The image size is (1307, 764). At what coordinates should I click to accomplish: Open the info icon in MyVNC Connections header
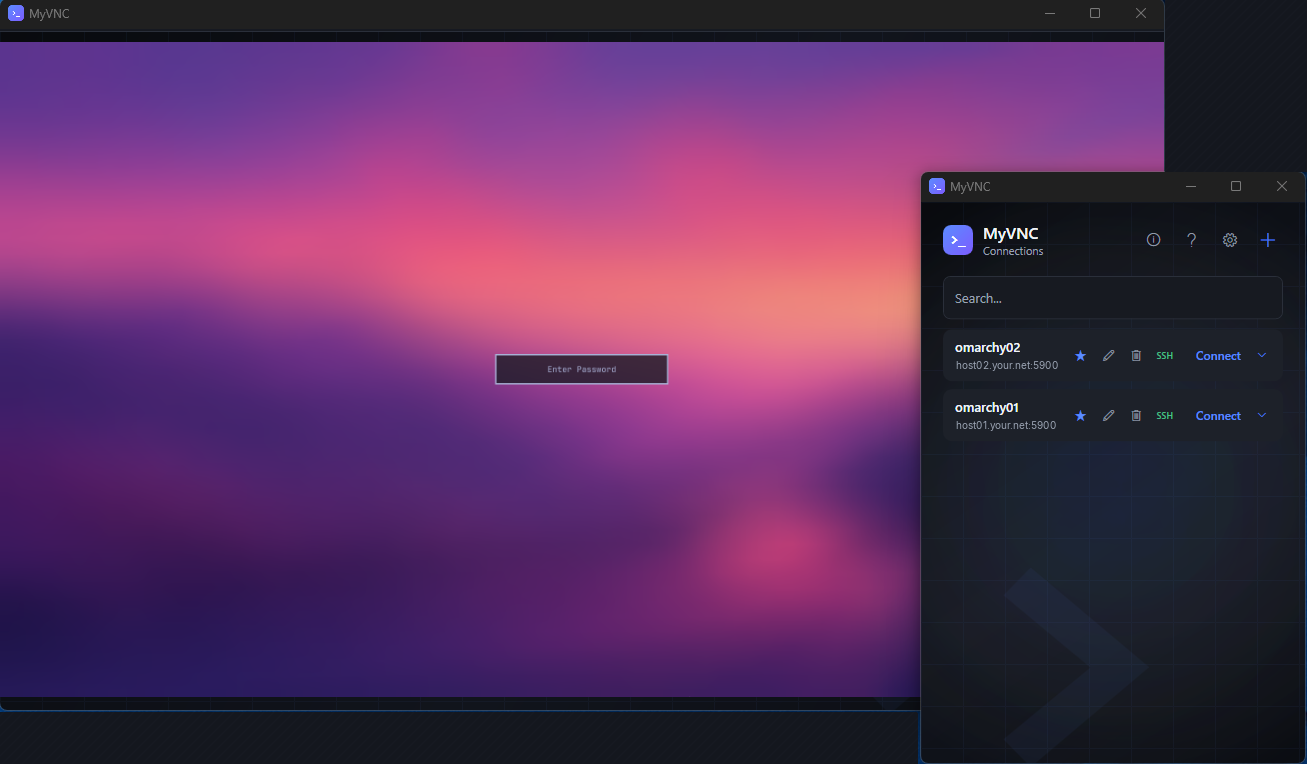pyautogui.click(x=1153, y=240)
